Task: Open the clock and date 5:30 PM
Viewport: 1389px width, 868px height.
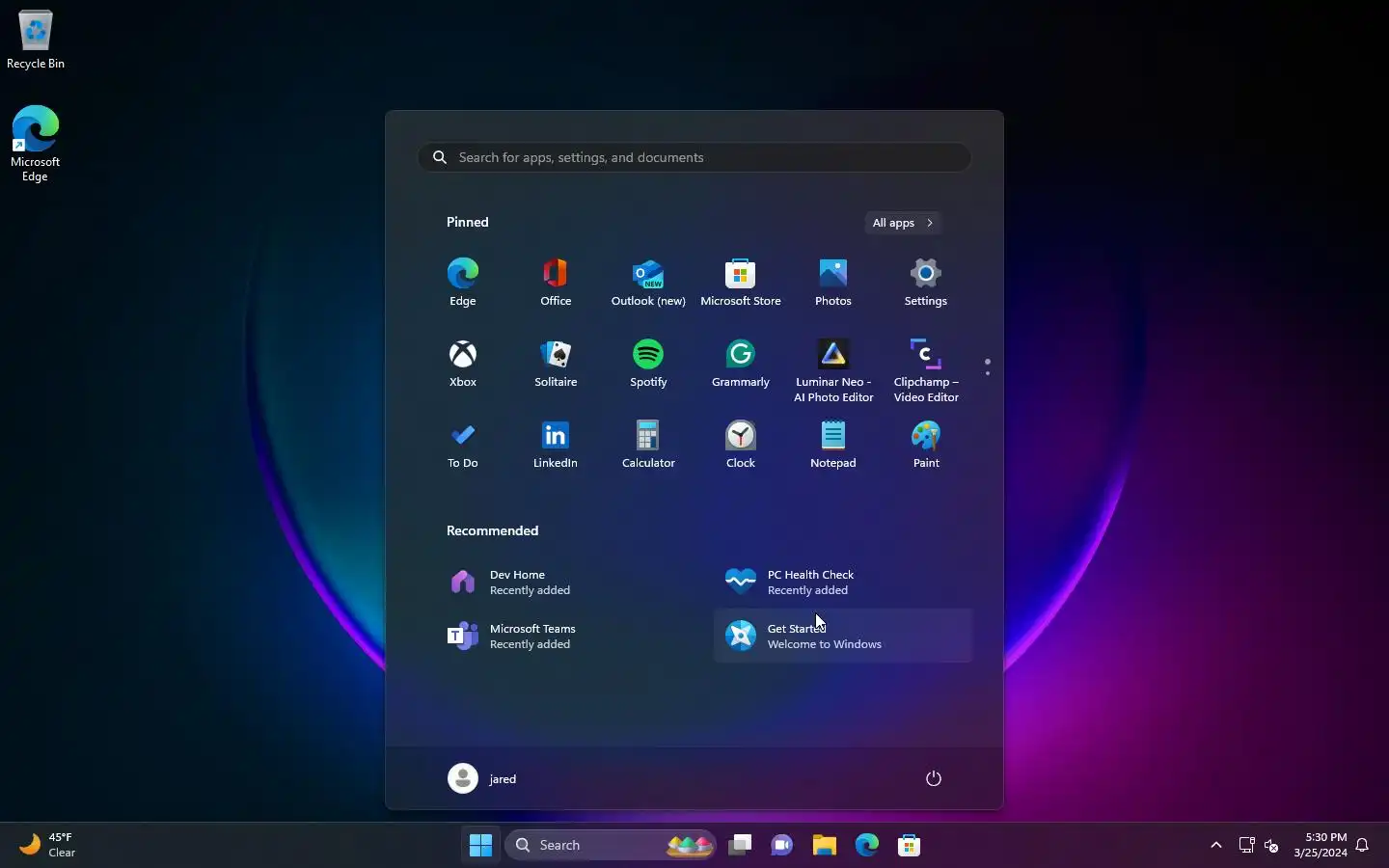Action: (1321, 845)
